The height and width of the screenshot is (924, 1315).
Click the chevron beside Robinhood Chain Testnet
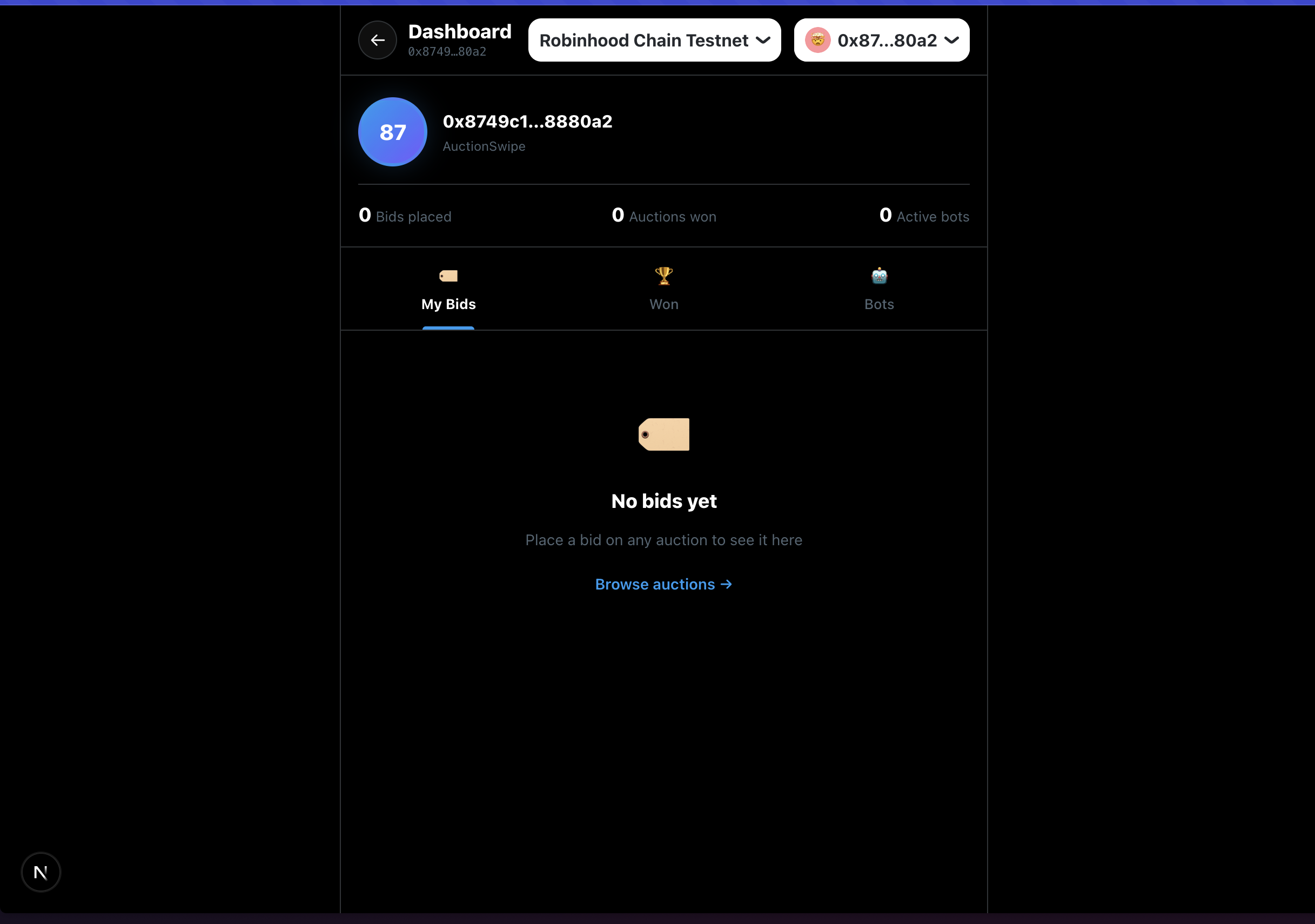point(762,40)
